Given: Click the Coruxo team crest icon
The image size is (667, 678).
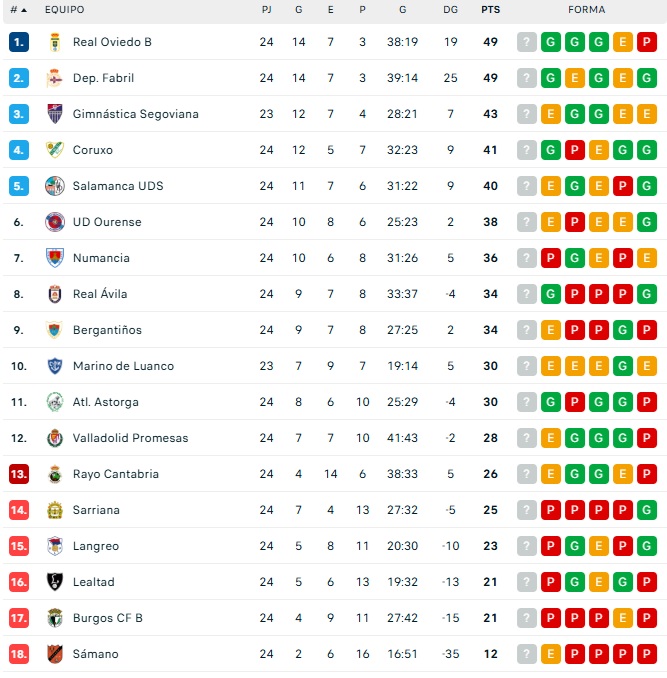Looking at the screenshot, I should (54, 150).
